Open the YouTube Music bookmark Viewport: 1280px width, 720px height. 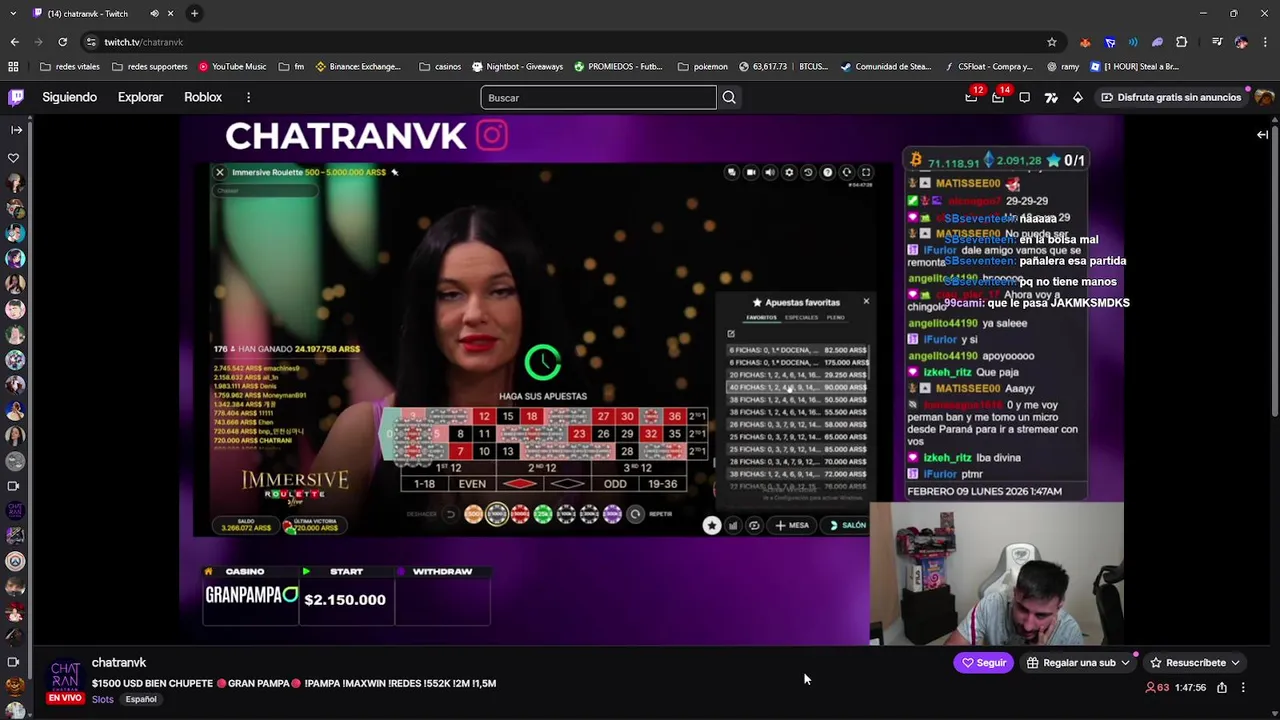tap(232, 67)
